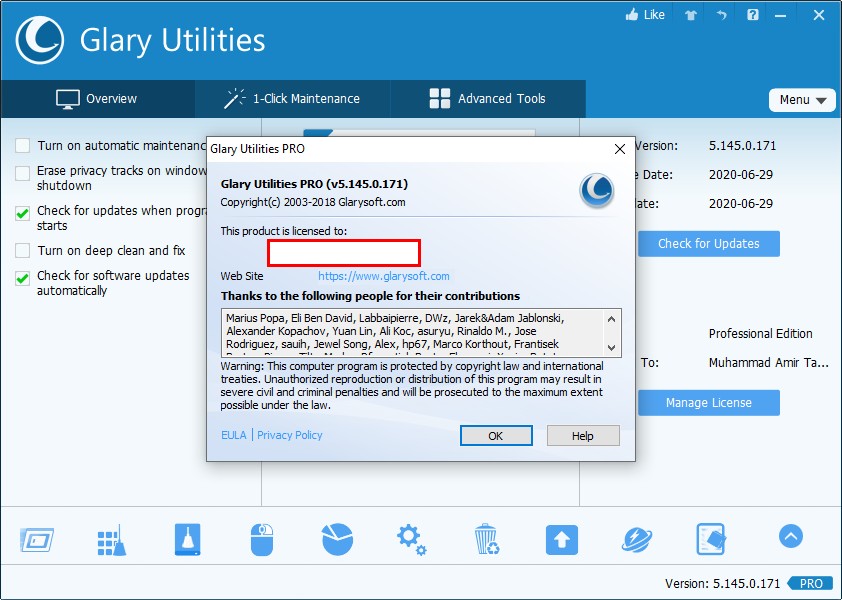This screenshot has width=842, height=600.
Task: Click contributors list scroll down arrow
Action: click(x=611, y=348)
